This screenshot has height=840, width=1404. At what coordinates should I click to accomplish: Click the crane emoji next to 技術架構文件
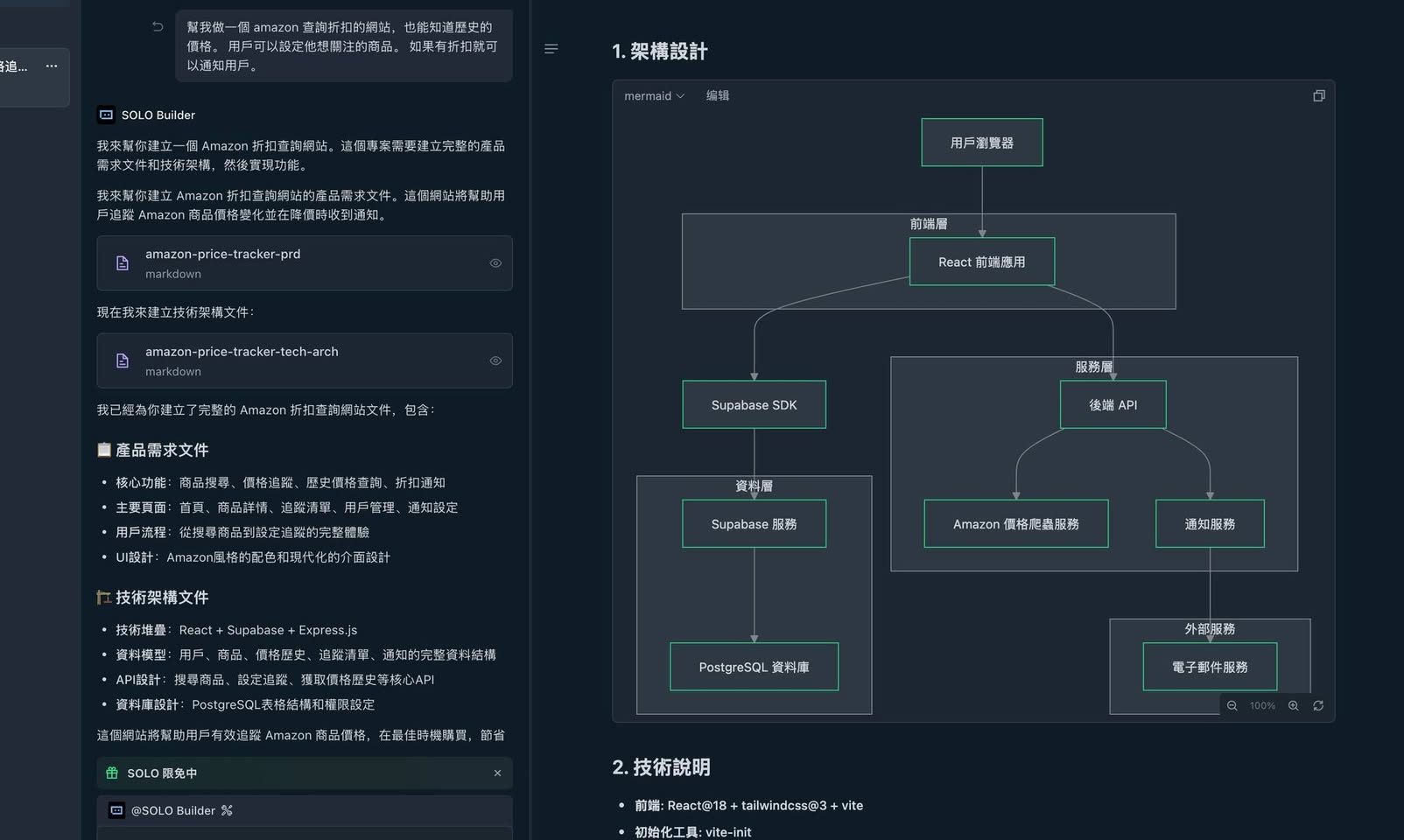[104, 598]
